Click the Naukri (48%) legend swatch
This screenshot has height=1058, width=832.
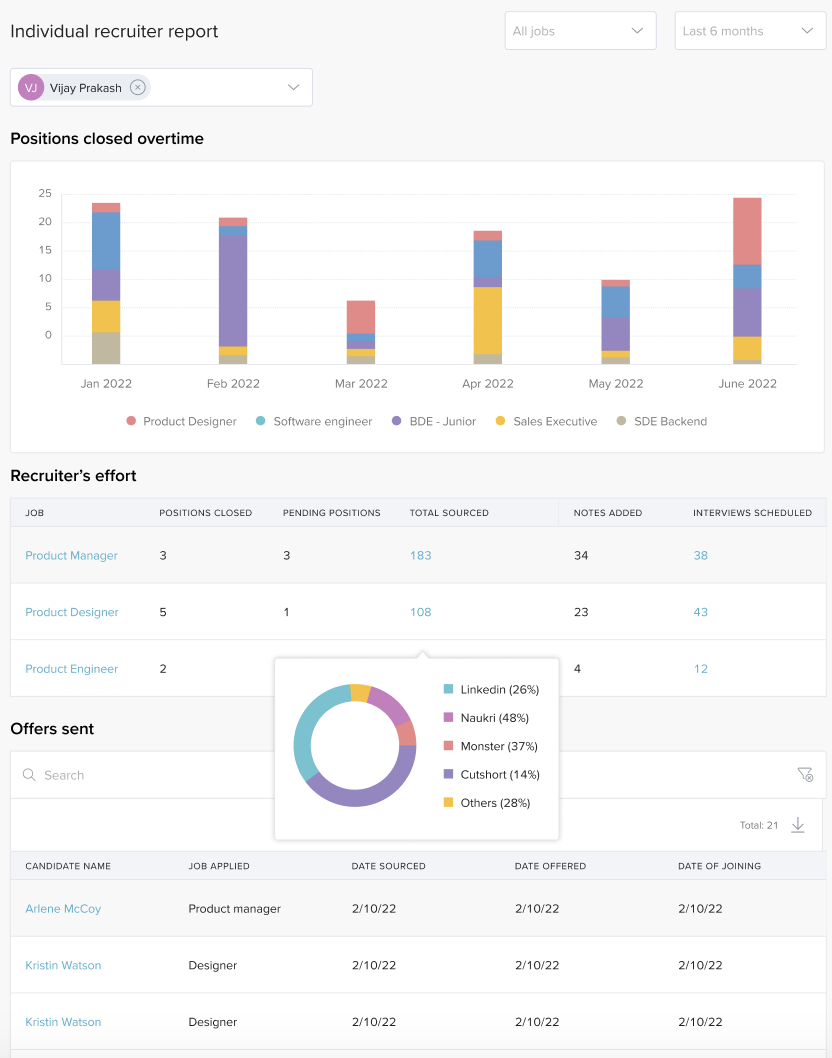[x=449, y=718]
